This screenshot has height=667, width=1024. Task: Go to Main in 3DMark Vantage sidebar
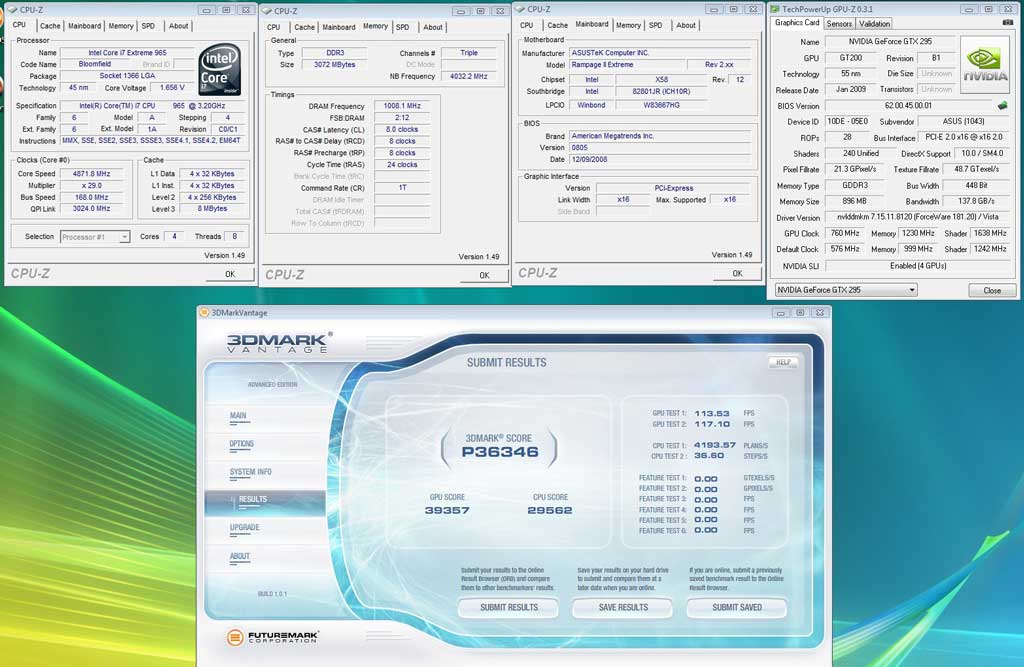238,416
